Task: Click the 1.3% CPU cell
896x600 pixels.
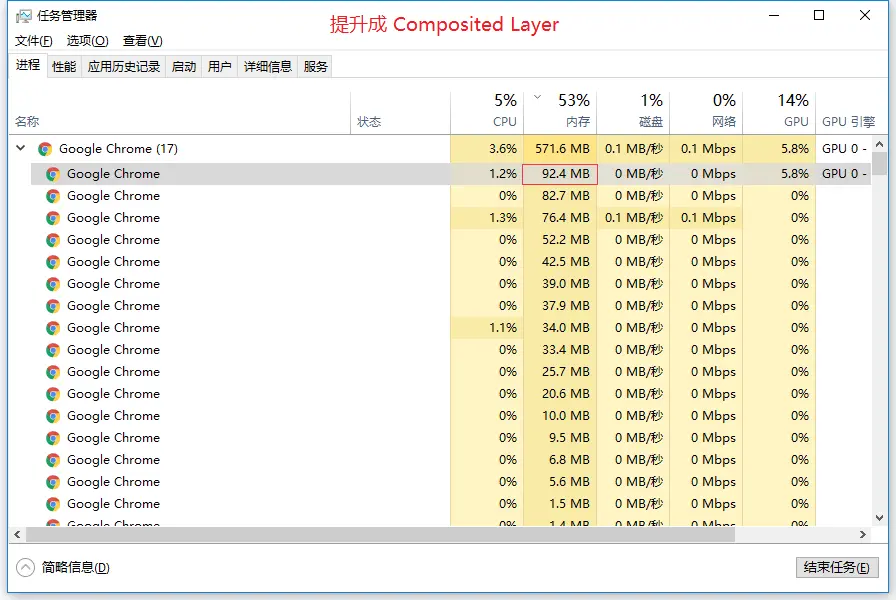Action: pos(487,218)
